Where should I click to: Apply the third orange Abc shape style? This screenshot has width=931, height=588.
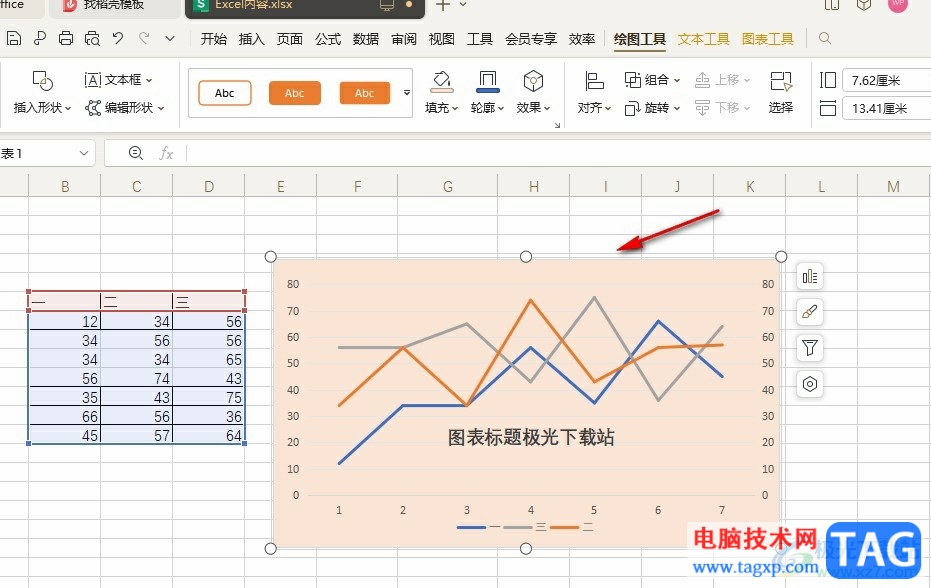(x=365, y=93)
